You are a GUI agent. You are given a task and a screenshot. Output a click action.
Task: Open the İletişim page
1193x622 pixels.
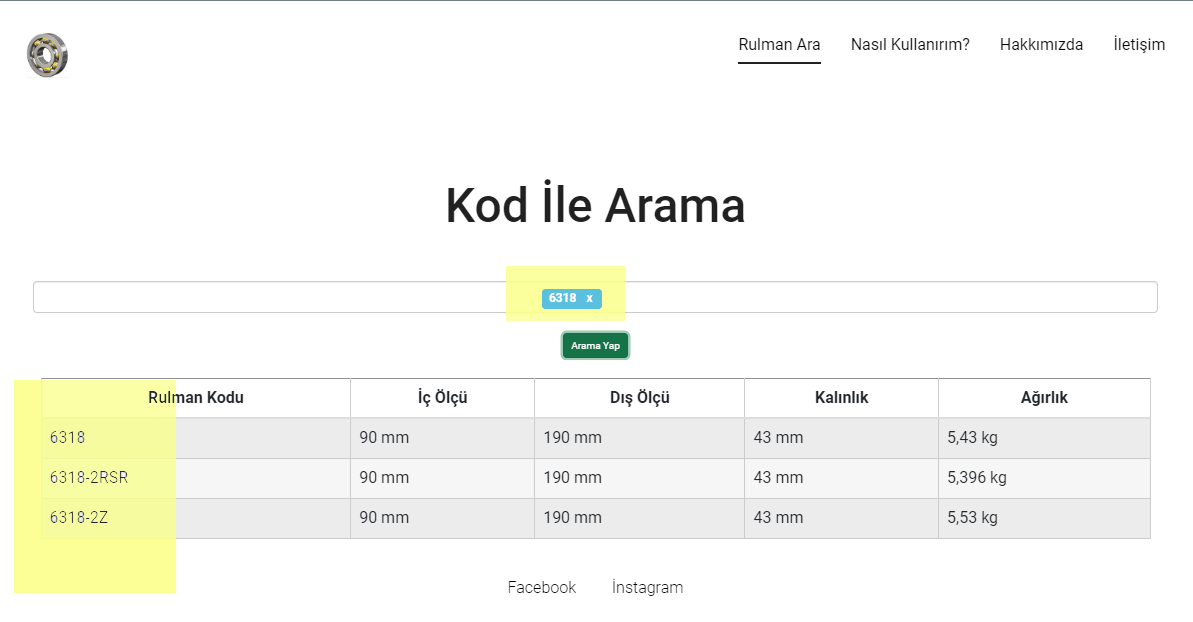click(x=1139, y=44)
